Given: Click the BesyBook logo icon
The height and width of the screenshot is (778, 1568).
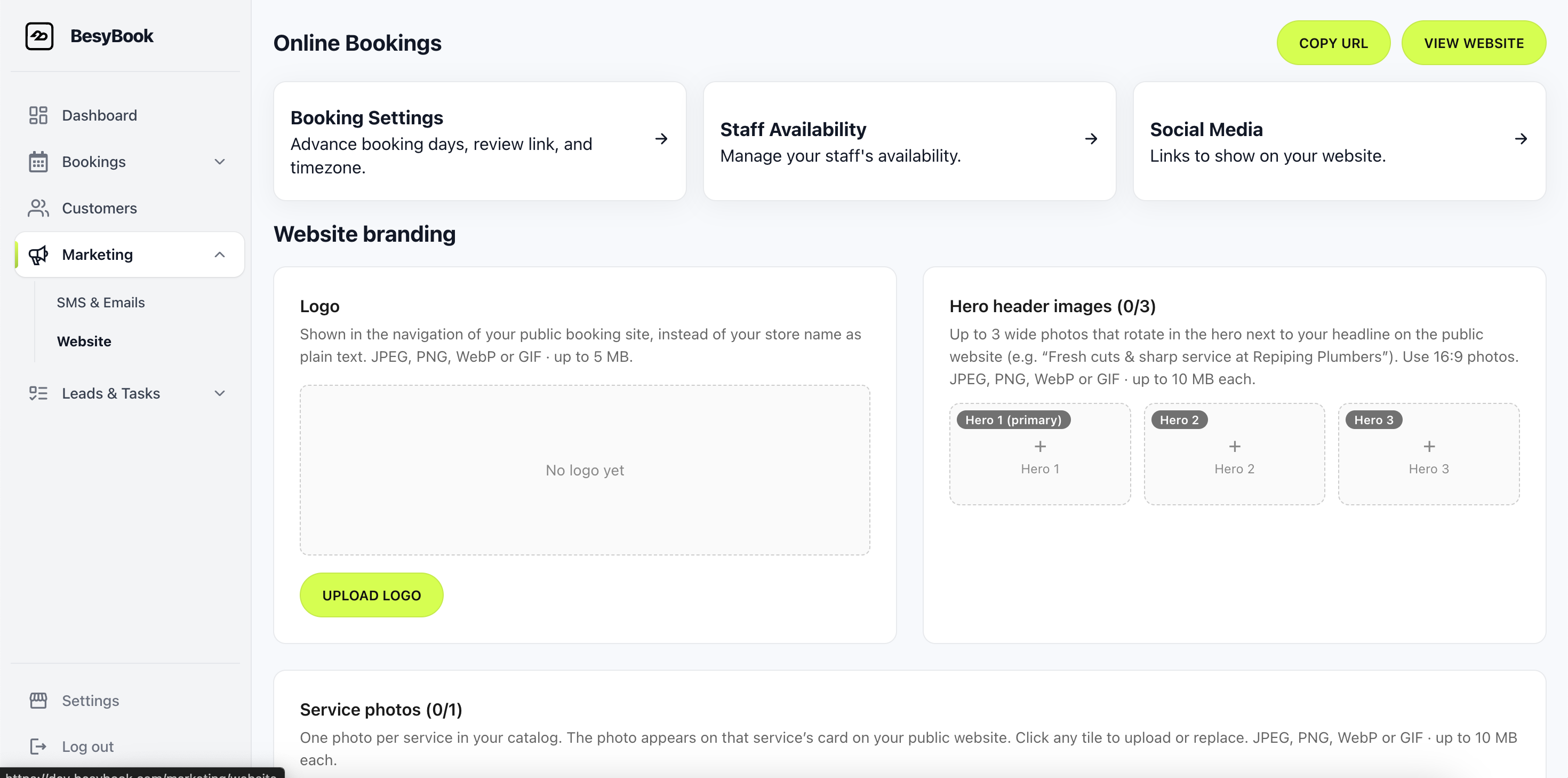Looking at the screenshot, I should [39, 36].
